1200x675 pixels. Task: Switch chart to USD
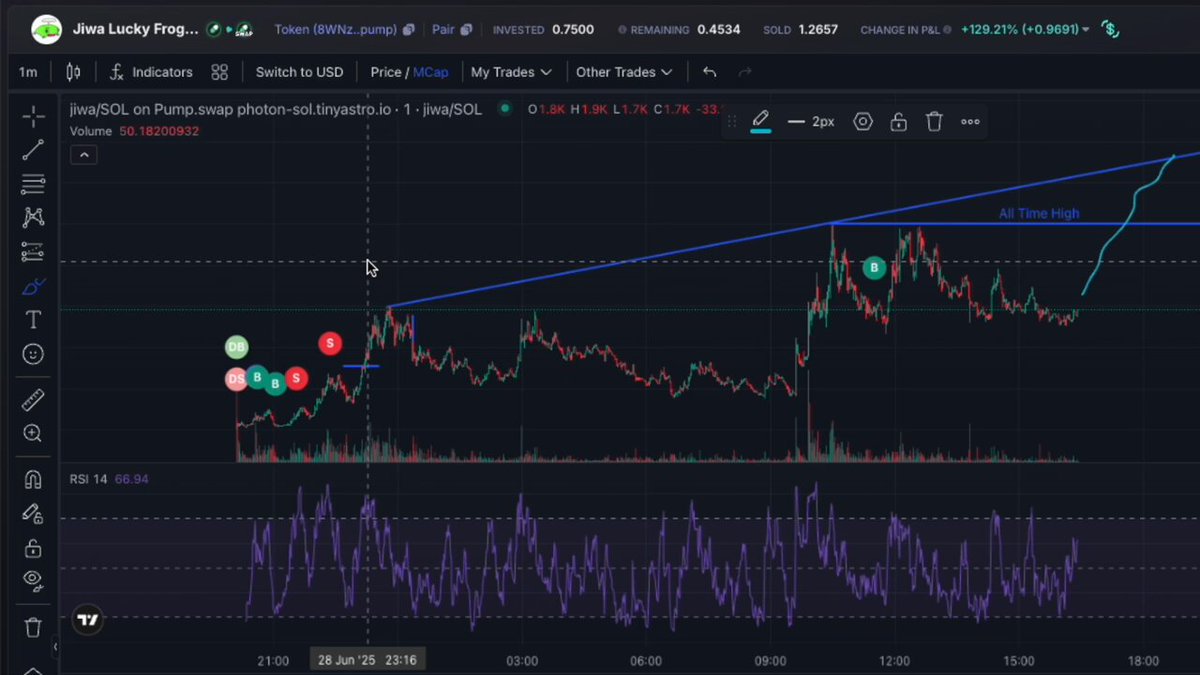299,72
